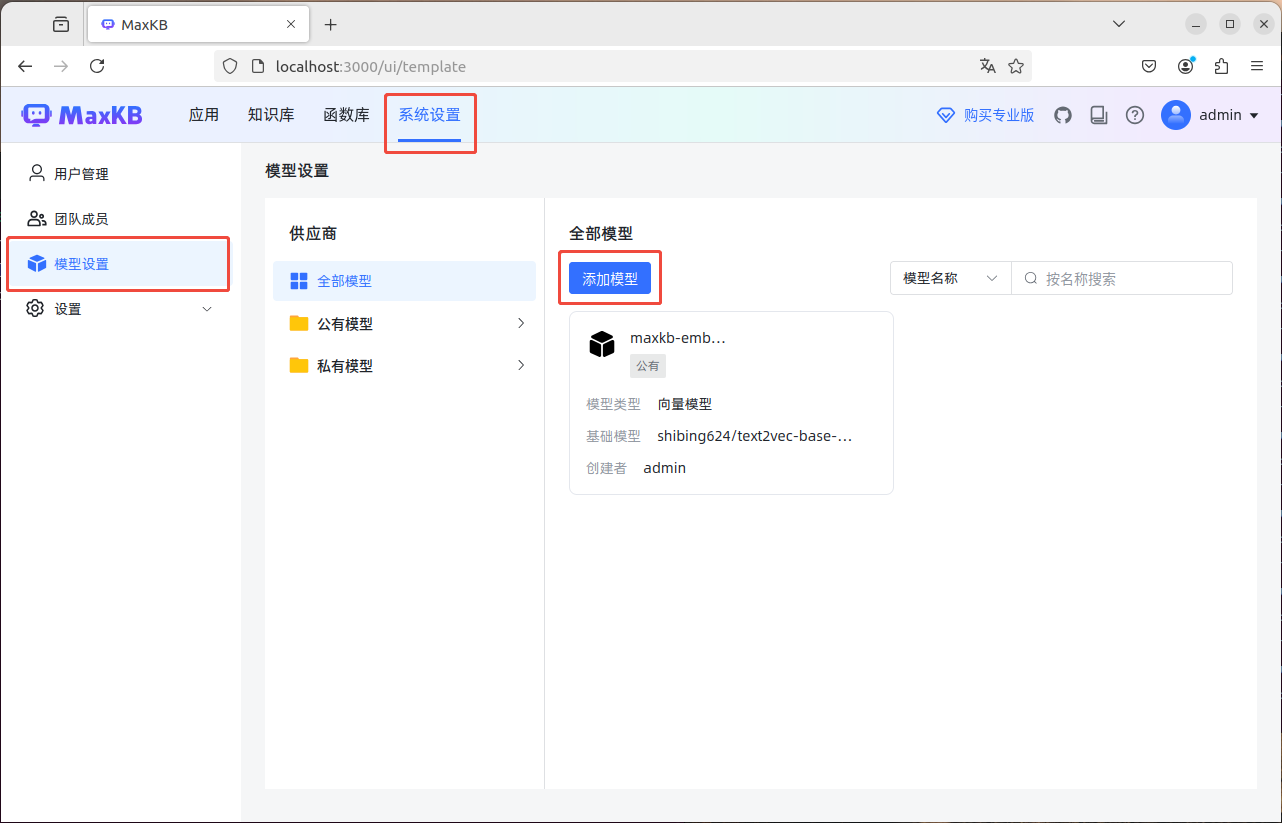Select the 全部模型 grid icon
Screen dimensions: 1282x823
[298, 281]
